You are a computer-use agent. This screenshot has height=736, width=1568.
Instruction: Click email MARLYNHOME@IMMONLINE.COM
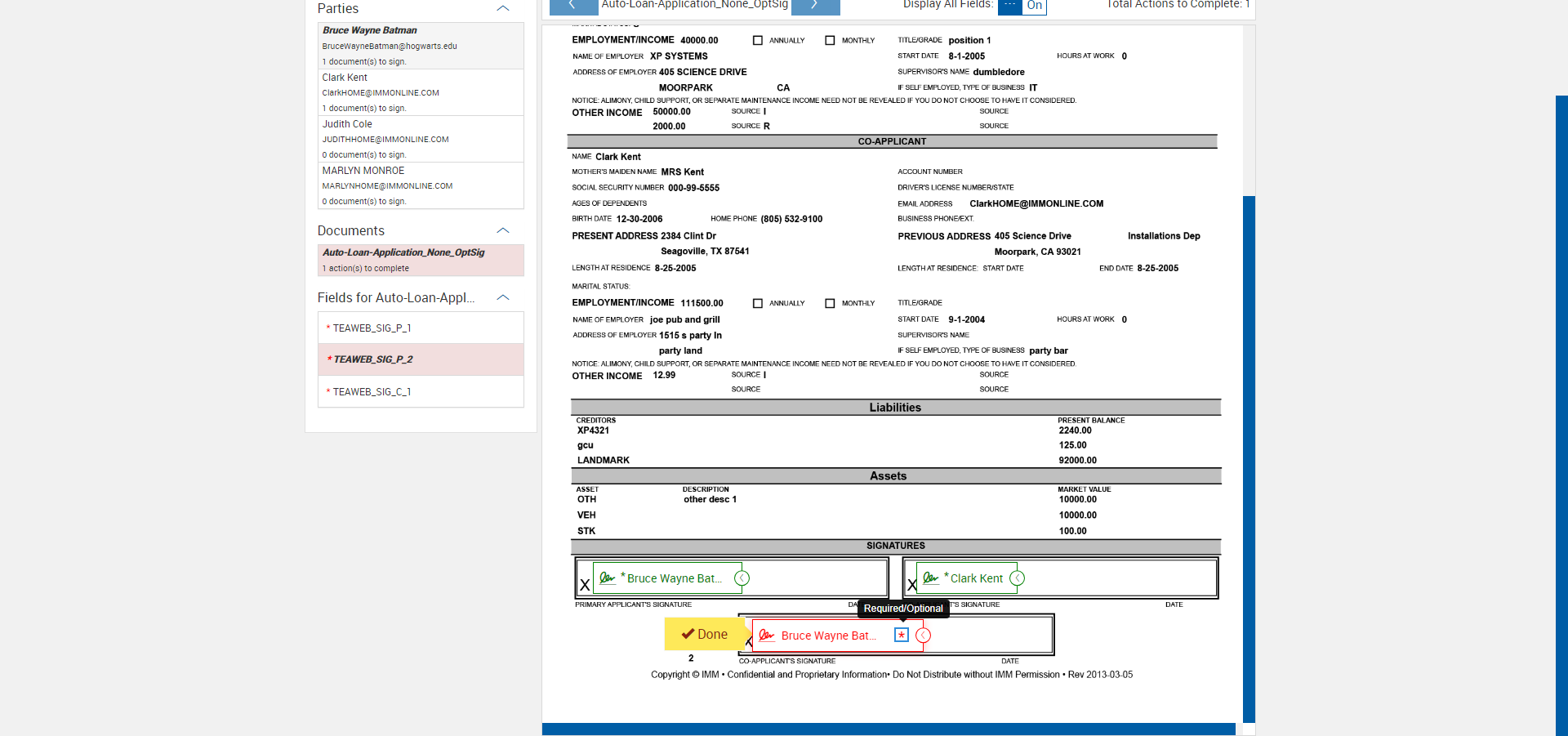pyautogui.click(x=387, y=185)
